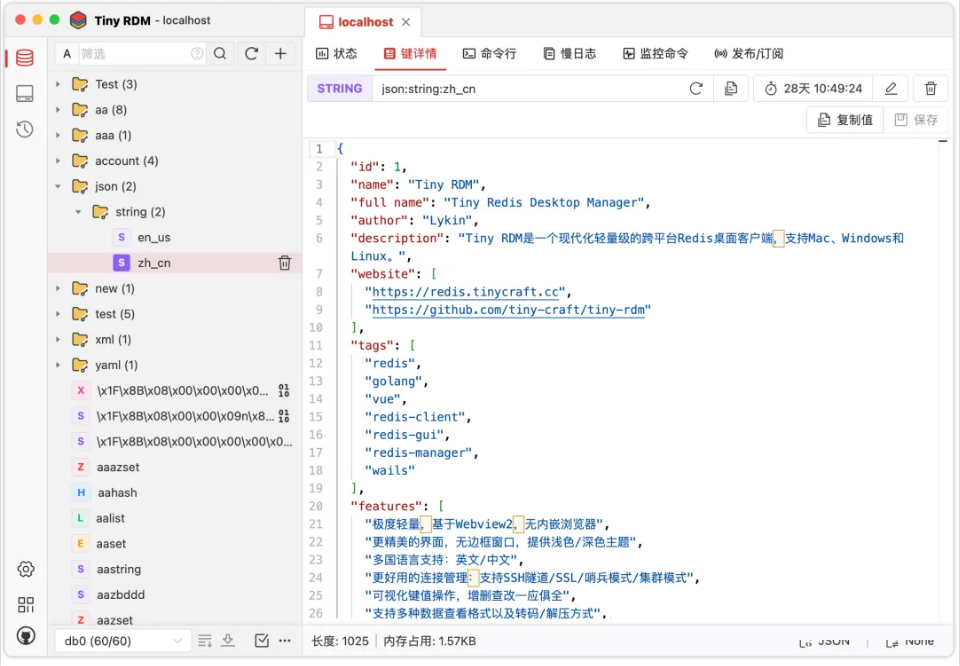This screenshot has width=960, height=666.
Task: Delete the zh_cn key using trash icon
Action: coord(285,263)
